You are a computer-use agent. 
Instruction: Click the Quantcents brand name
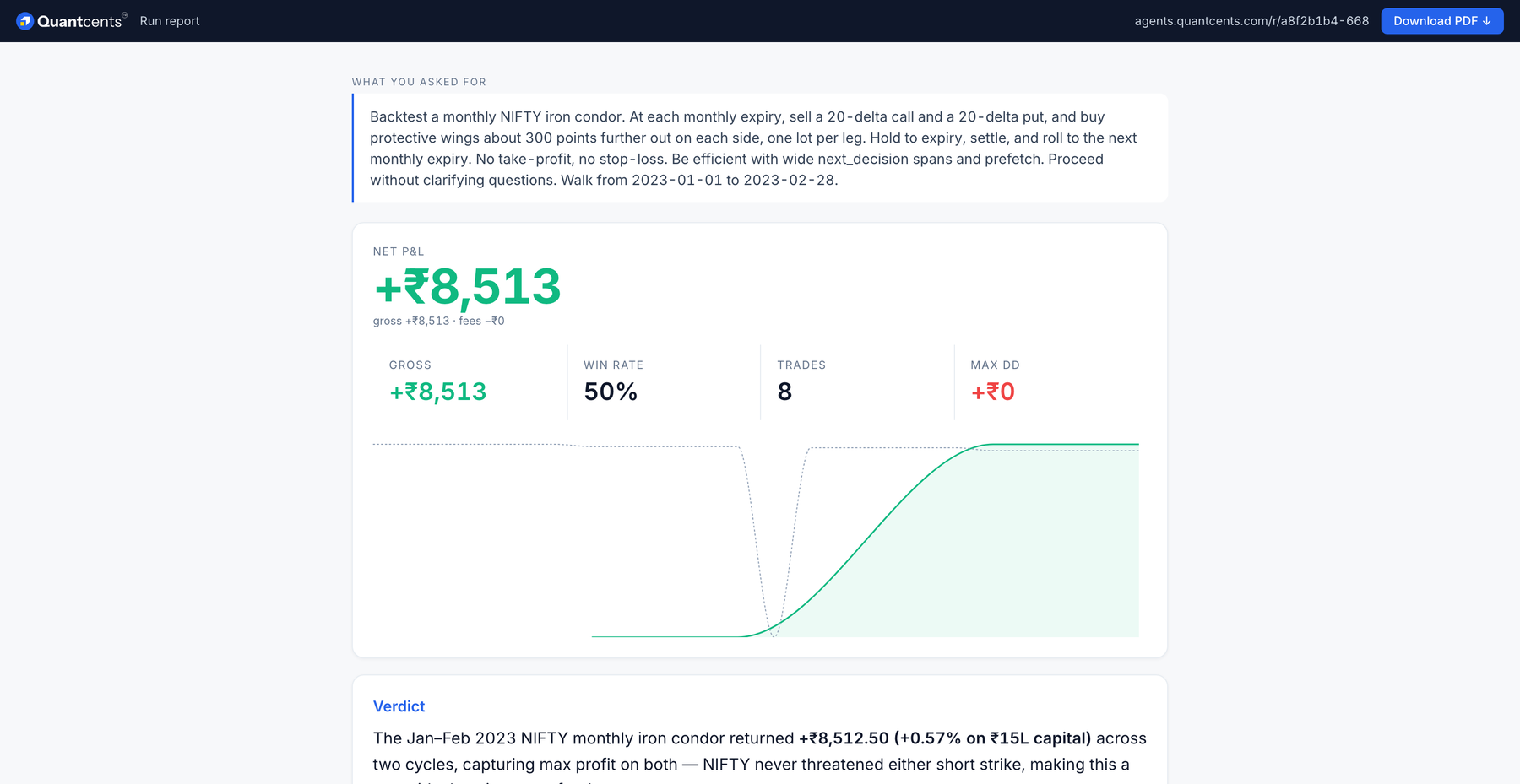[79, 21]
